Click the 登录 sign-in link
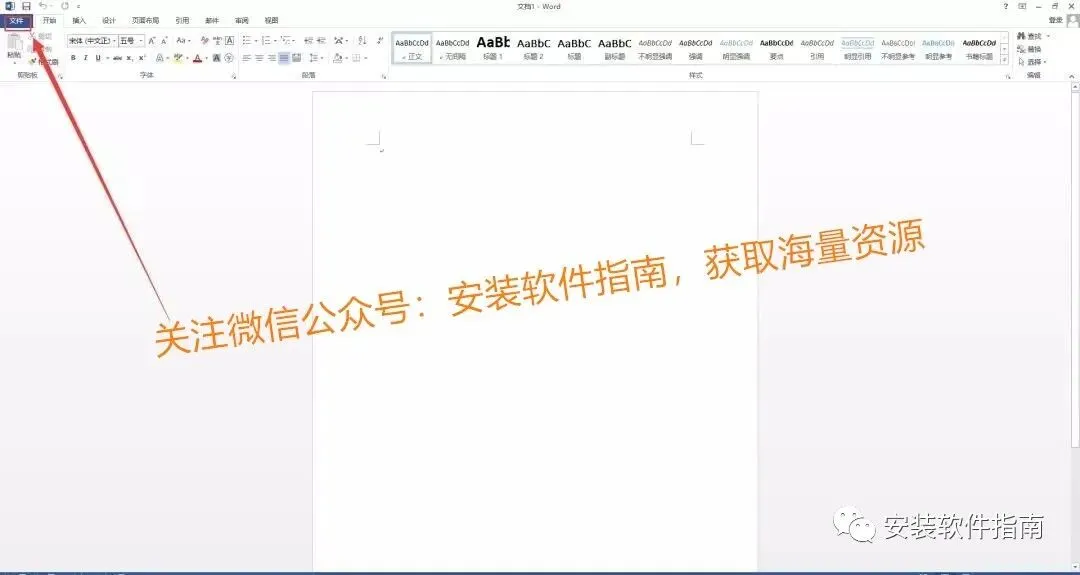The image size is (1080, 575). click(1055, 21)
